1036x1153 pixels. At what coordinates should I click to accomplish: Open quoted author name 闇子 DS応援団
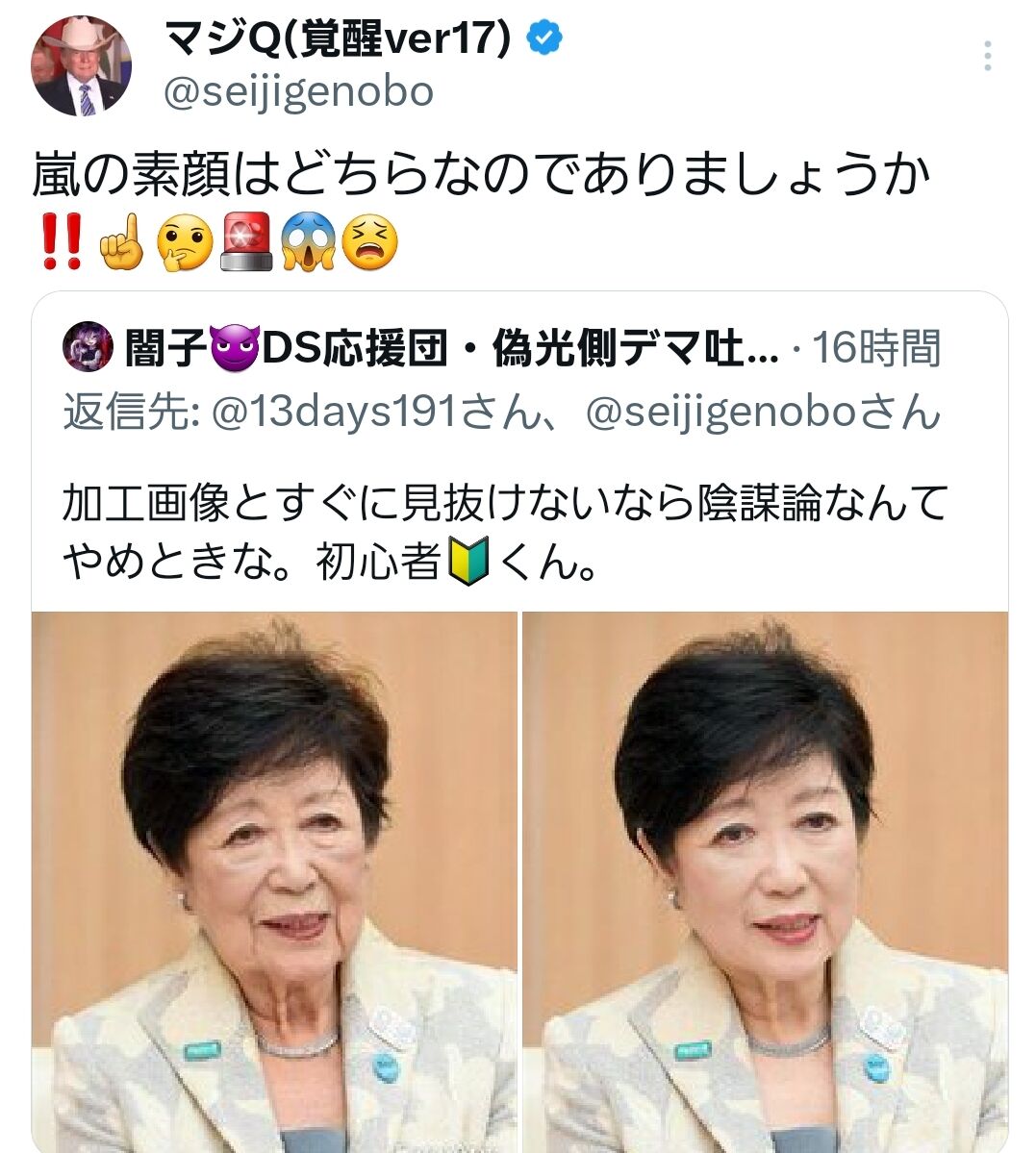tap(451, 348)
